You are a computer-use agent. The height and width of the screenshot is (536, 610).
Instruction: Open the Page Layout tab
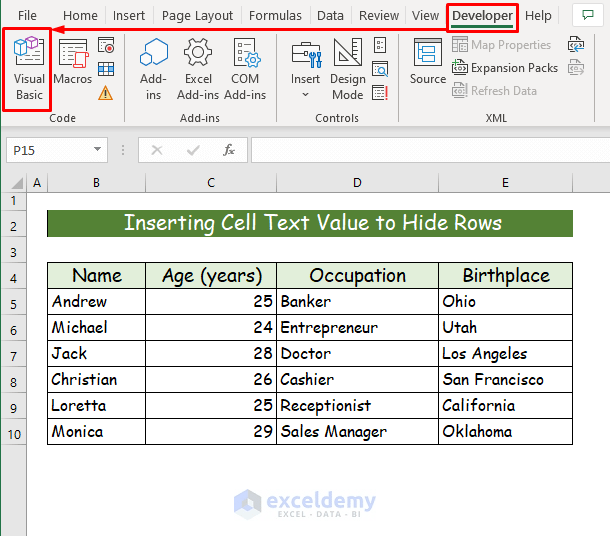point(197,16)
